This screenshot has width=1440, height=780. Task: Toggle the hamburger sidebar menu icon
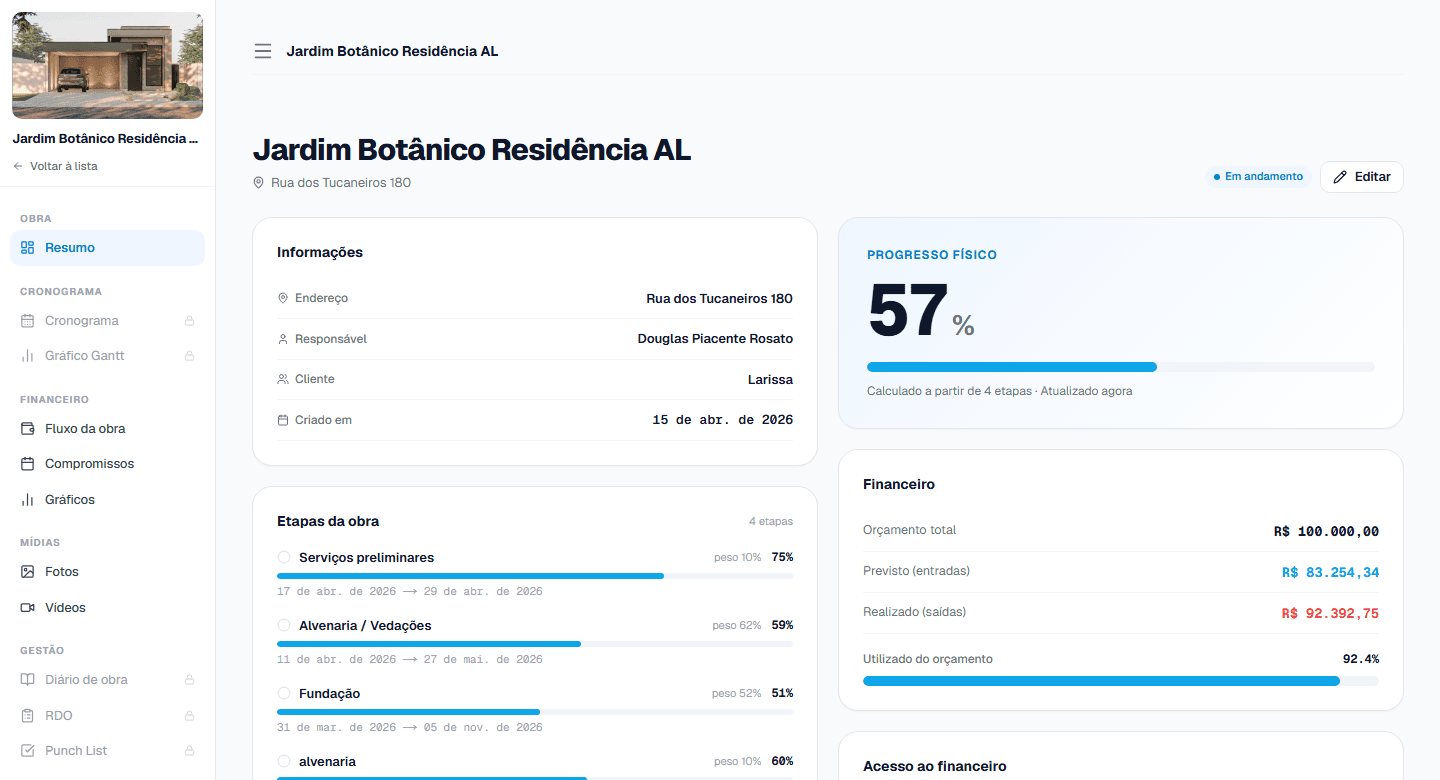262,51
